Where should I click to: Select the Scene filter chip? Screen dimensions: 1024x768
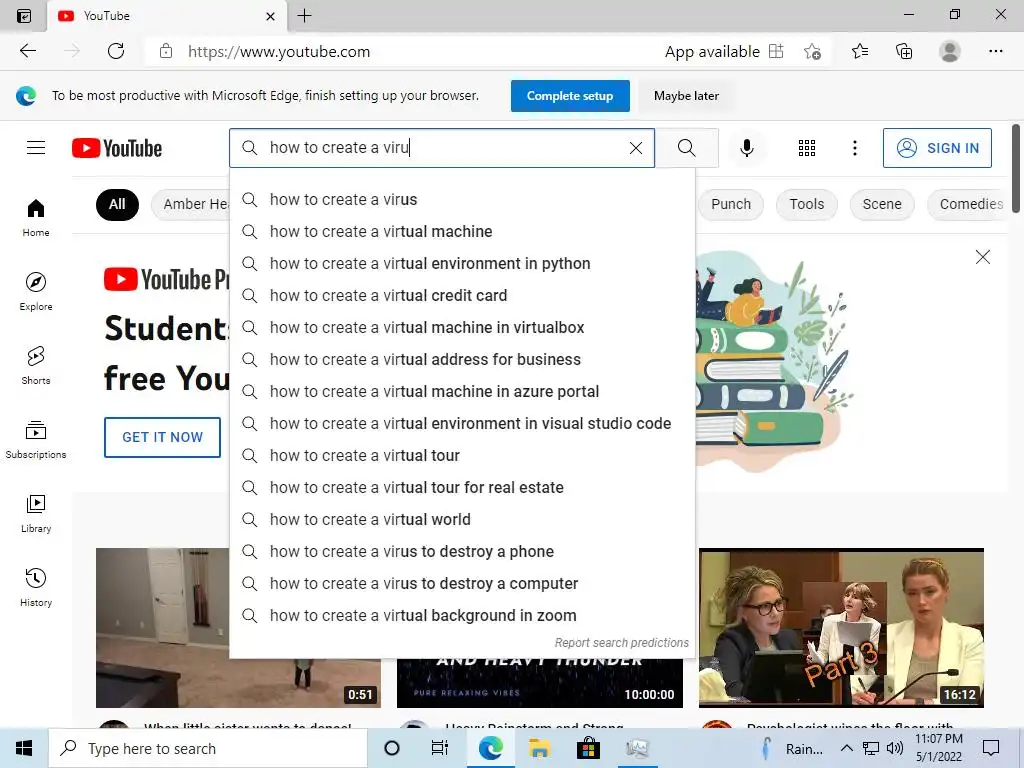pos(882,204)
